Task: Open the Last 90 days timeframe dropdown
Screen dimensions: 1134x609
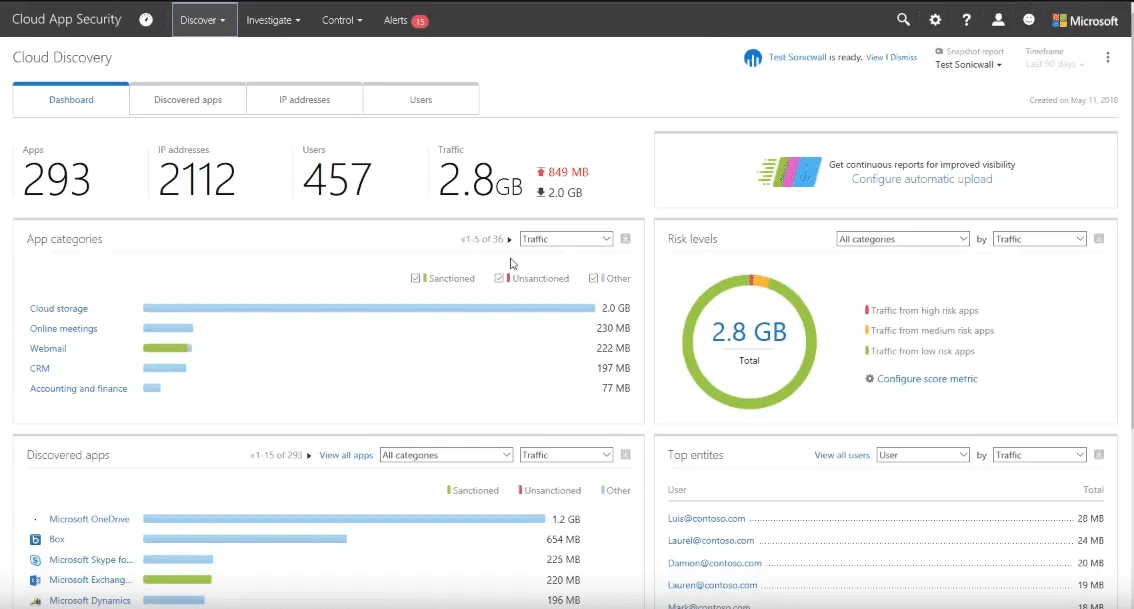Action: pyautogui.click(x=1054, y=64)
